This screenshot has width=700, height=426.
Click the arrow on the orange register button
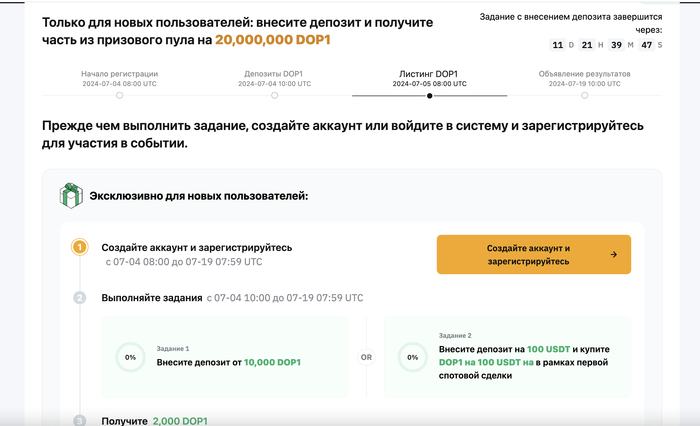point(614,255)
